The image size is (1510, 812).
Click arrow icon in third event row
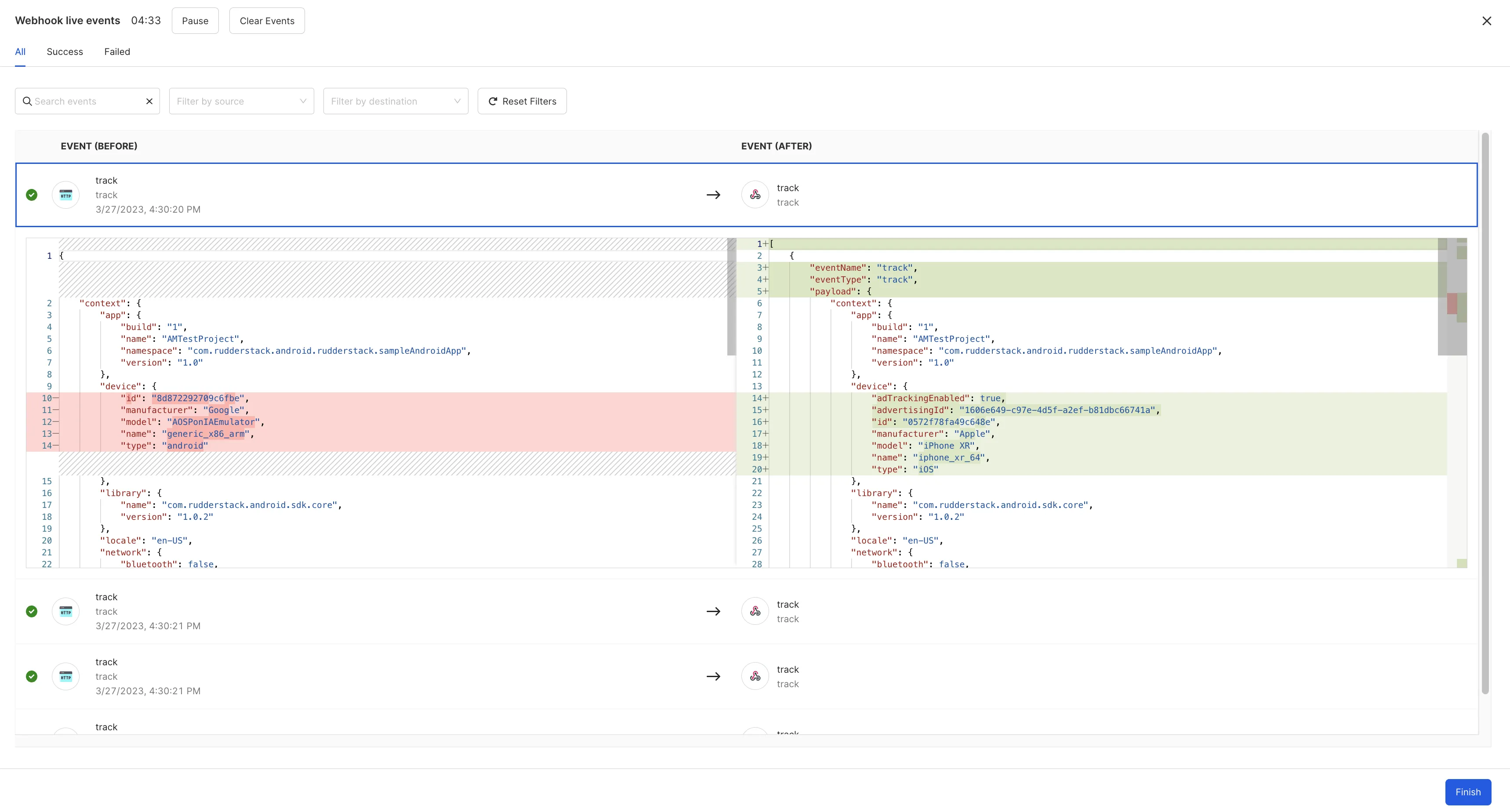click(x=713, y=677)
